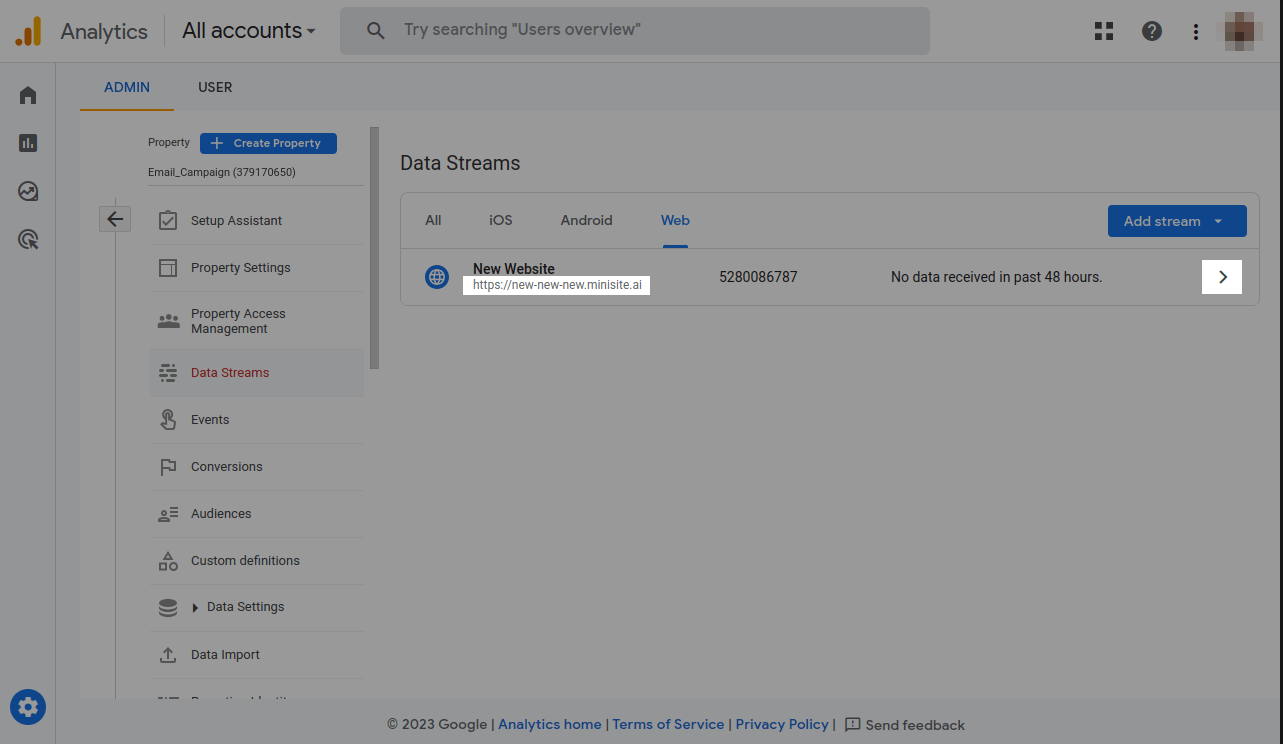Open the Admin gear icon
1283x744 pixels.
pyautogui.click(x=28, y=708)
